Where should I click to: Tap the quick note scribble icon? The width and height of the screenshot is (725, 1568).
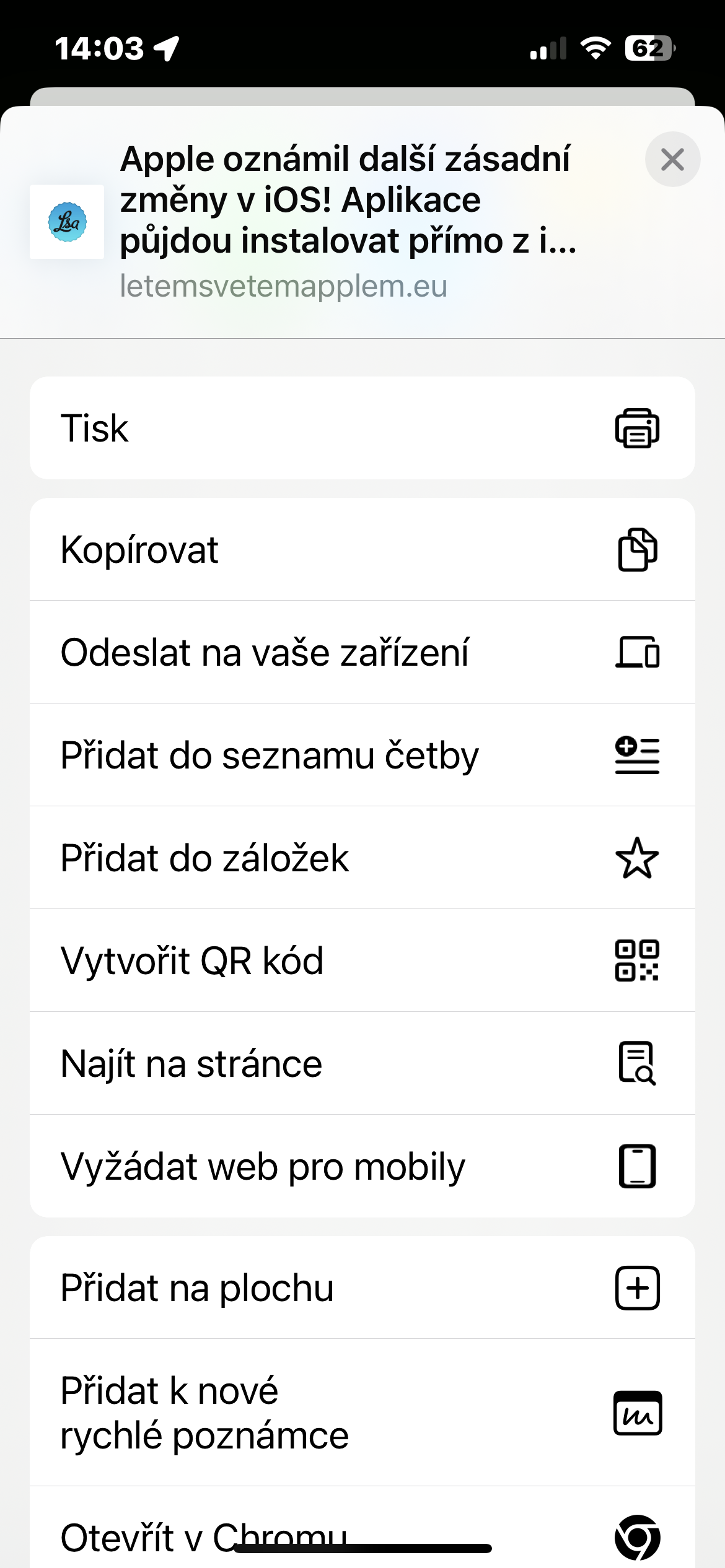(637, 1413)
